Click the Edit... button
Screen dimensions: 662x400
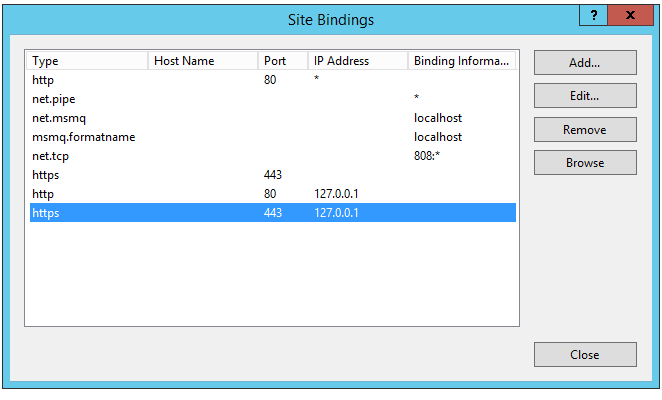point(585,96)
